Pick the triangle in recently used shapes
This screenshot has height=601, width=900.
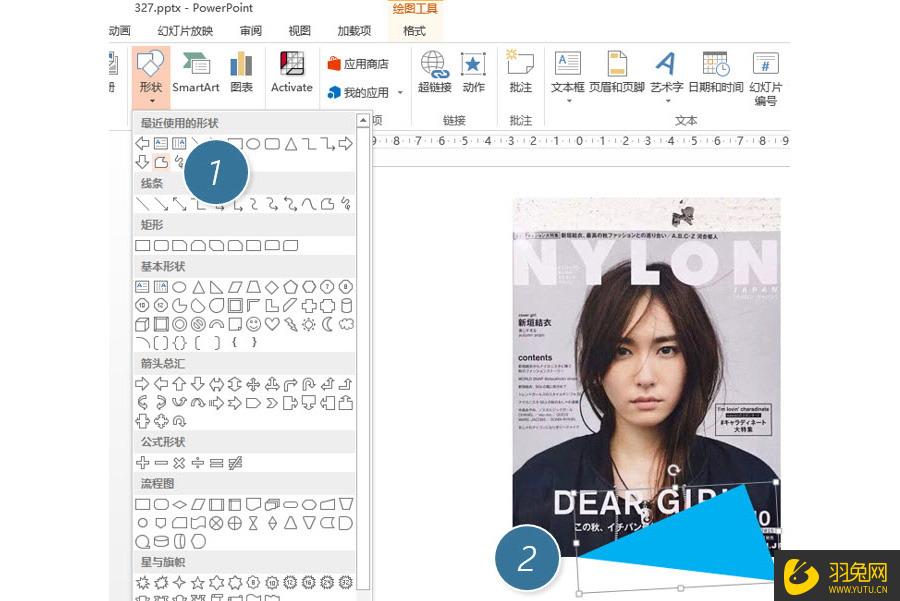pyautogui.click(x=290, y=144)
